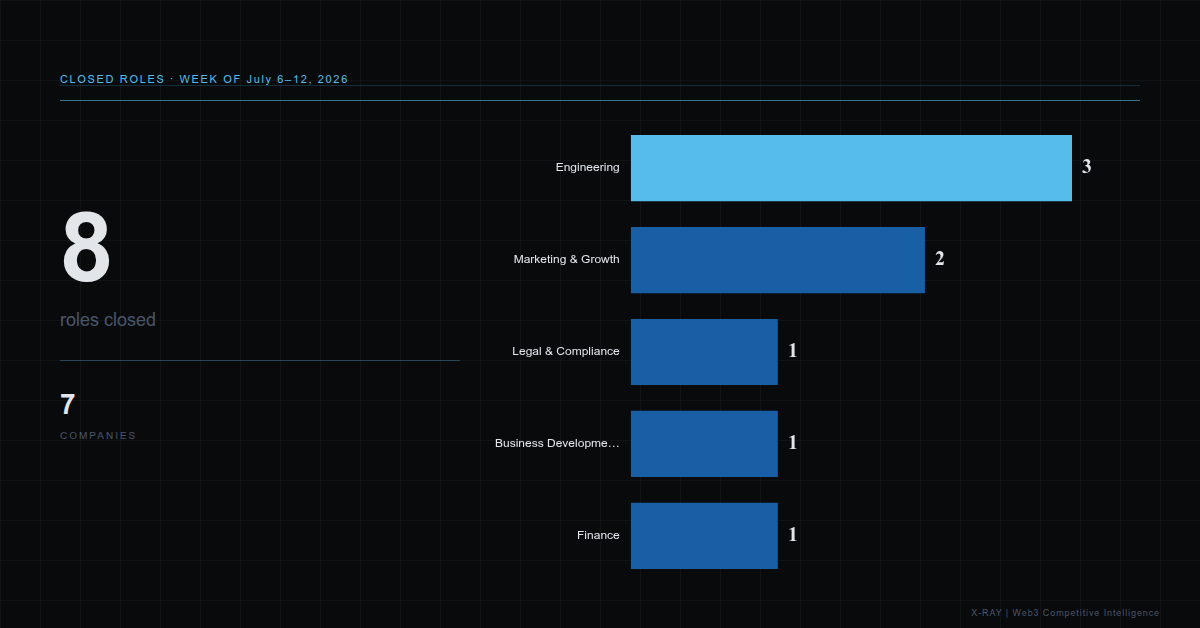Click the value 2 beside Marketing bar
The width and height of the screenshot is (1200, 628).
click(x=940, y=259)
